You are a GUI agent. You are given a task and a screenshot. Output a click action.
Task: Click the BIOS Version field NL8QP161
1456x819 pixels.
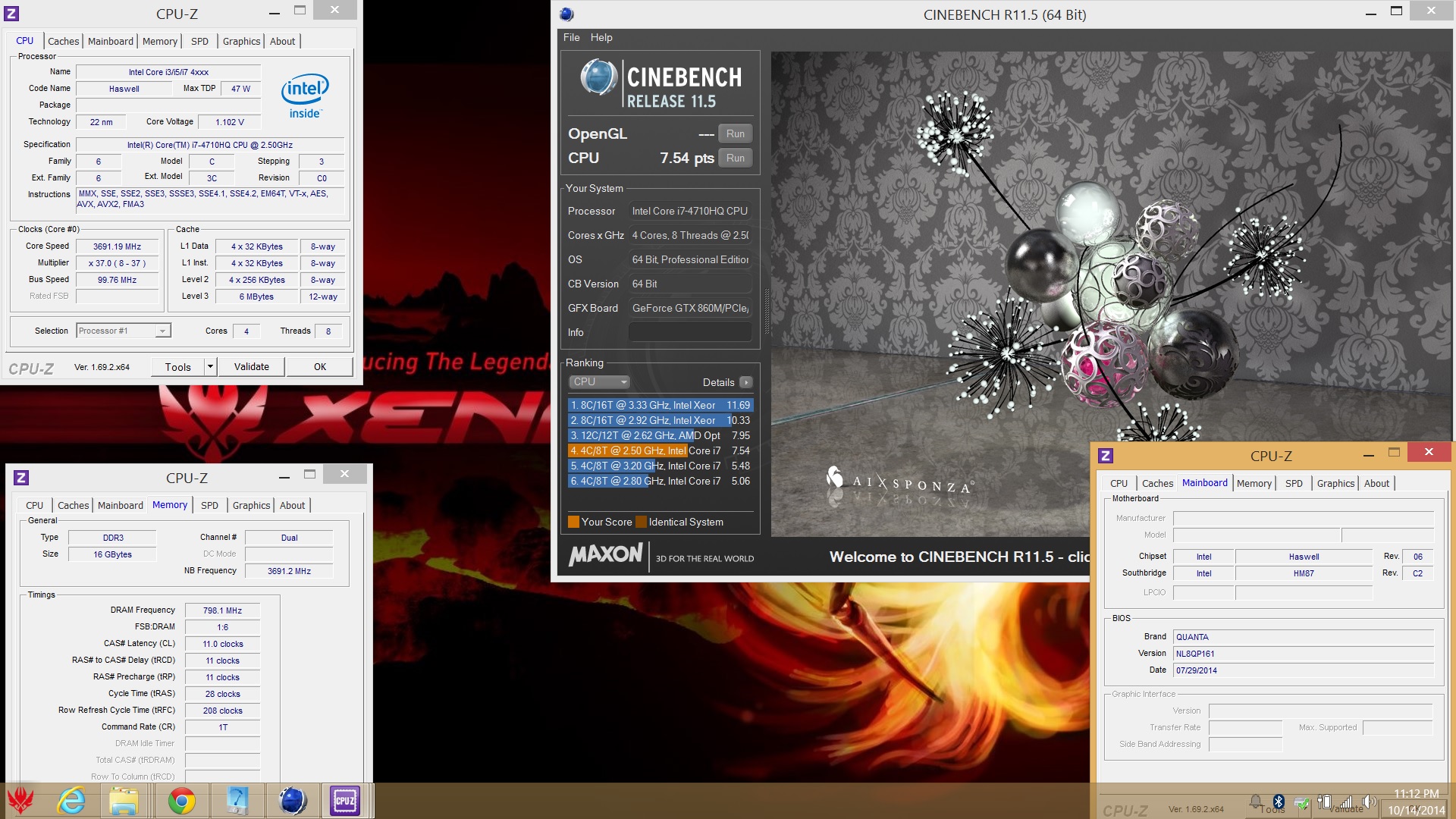[x=1304, y=654]
